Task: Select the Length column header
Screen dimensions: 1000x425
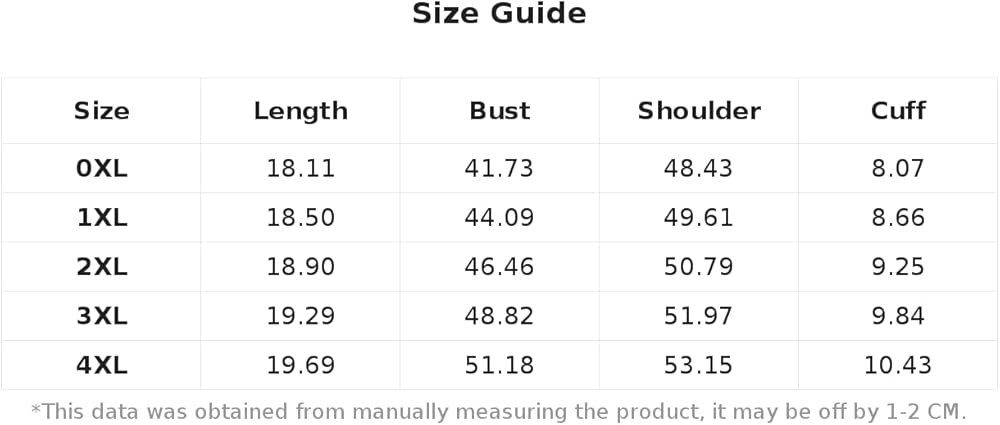Action: [x=300, y=112]
